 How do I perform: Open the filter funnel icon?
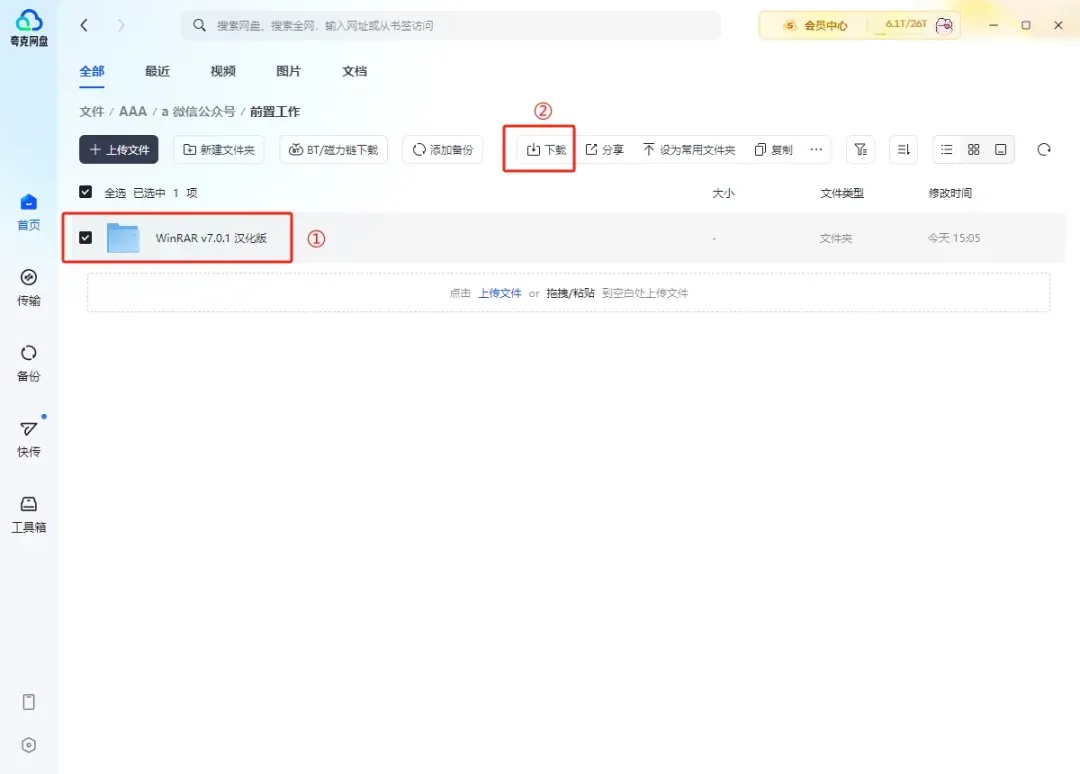point(860,149)
